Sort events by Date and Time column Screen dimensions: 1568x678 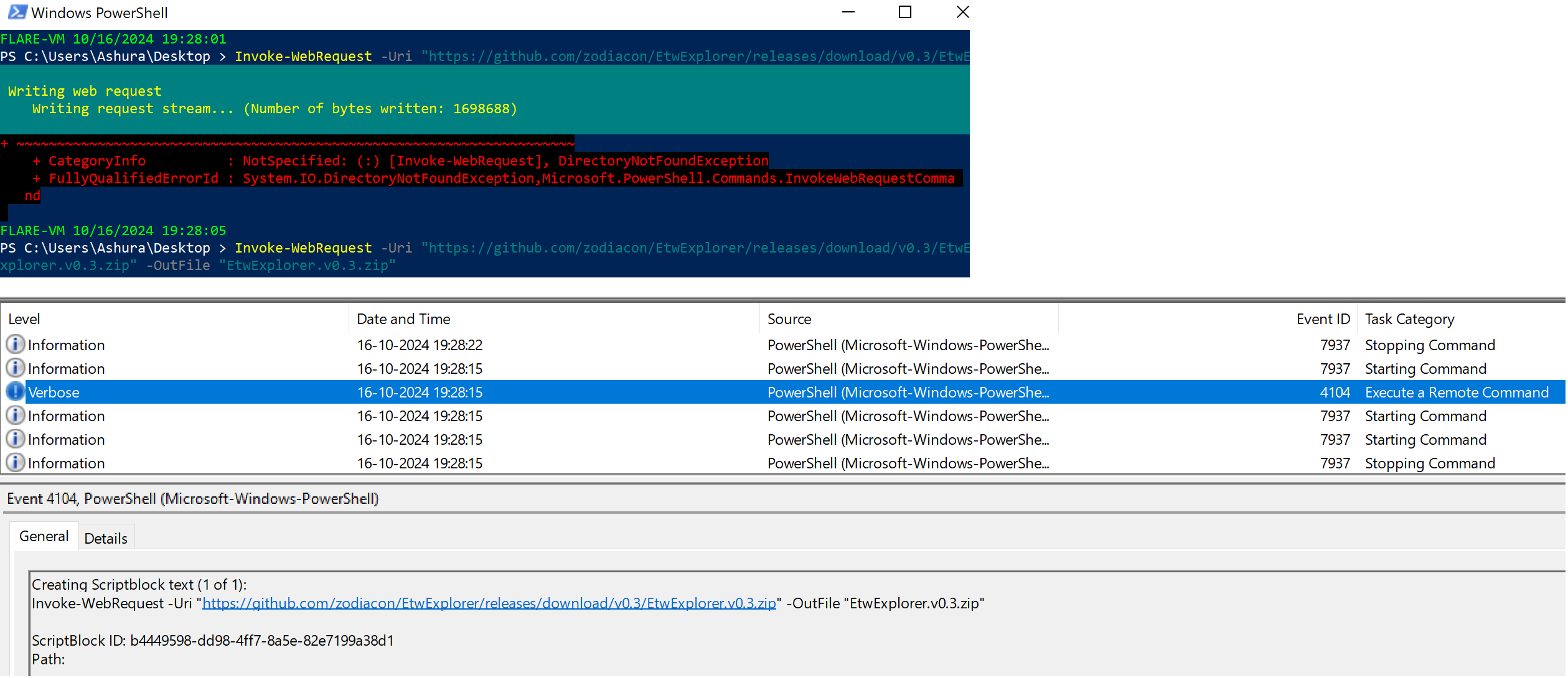555,319
